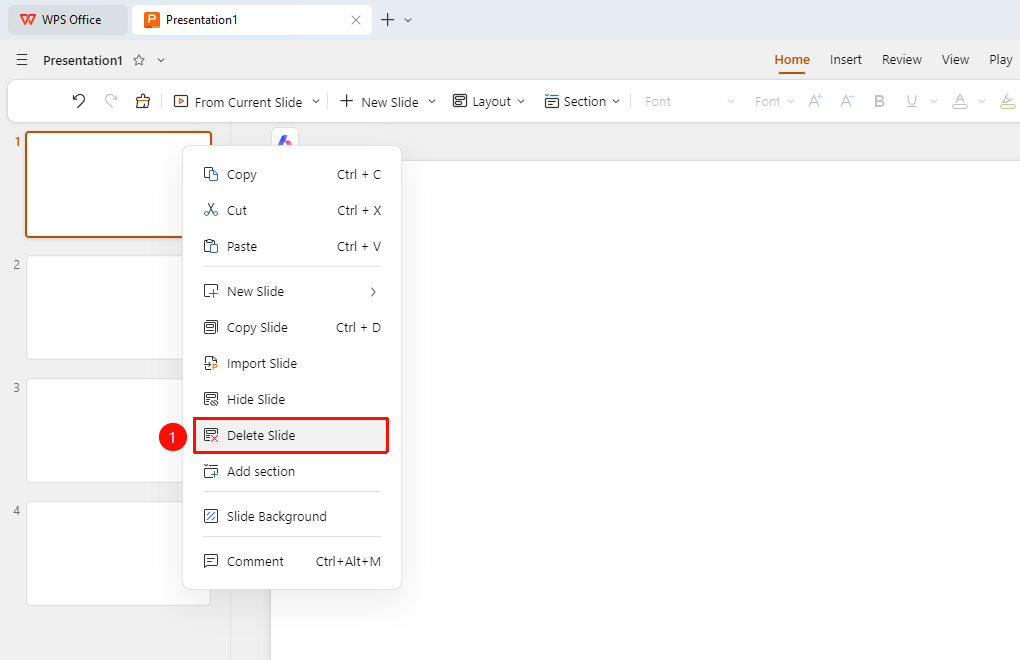Open underline style dropdown arrow
This screenshot has width=1020, height=660.
pyautogui.click(x=934, y=101)
